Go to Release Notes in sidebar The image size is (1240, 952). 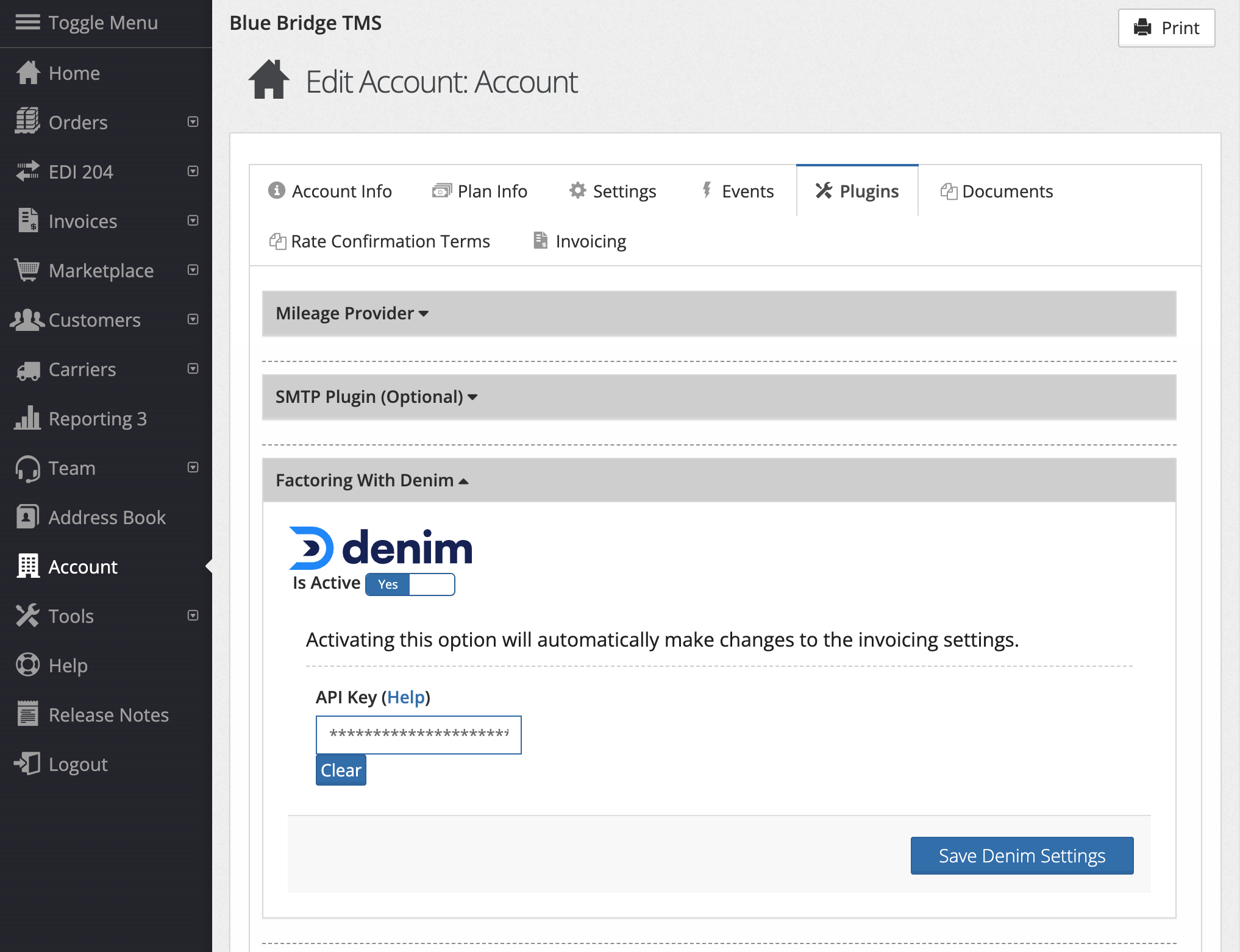point(109,714)
